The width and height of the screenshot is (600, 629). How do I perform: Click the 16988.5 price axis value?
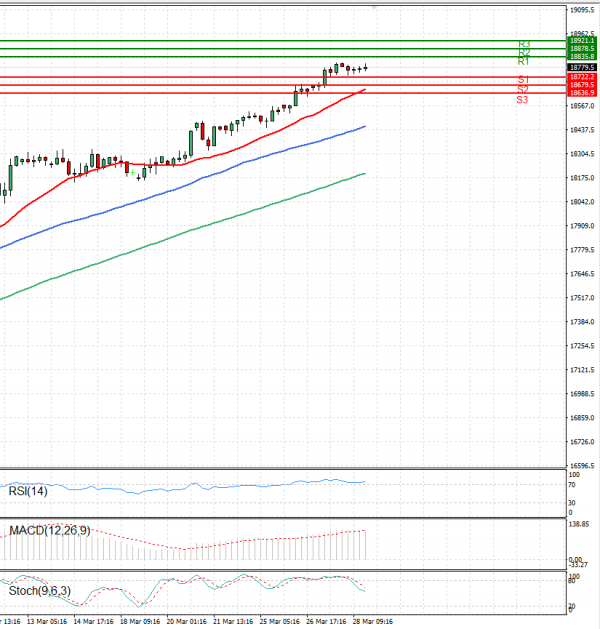(x=582, y=394)
